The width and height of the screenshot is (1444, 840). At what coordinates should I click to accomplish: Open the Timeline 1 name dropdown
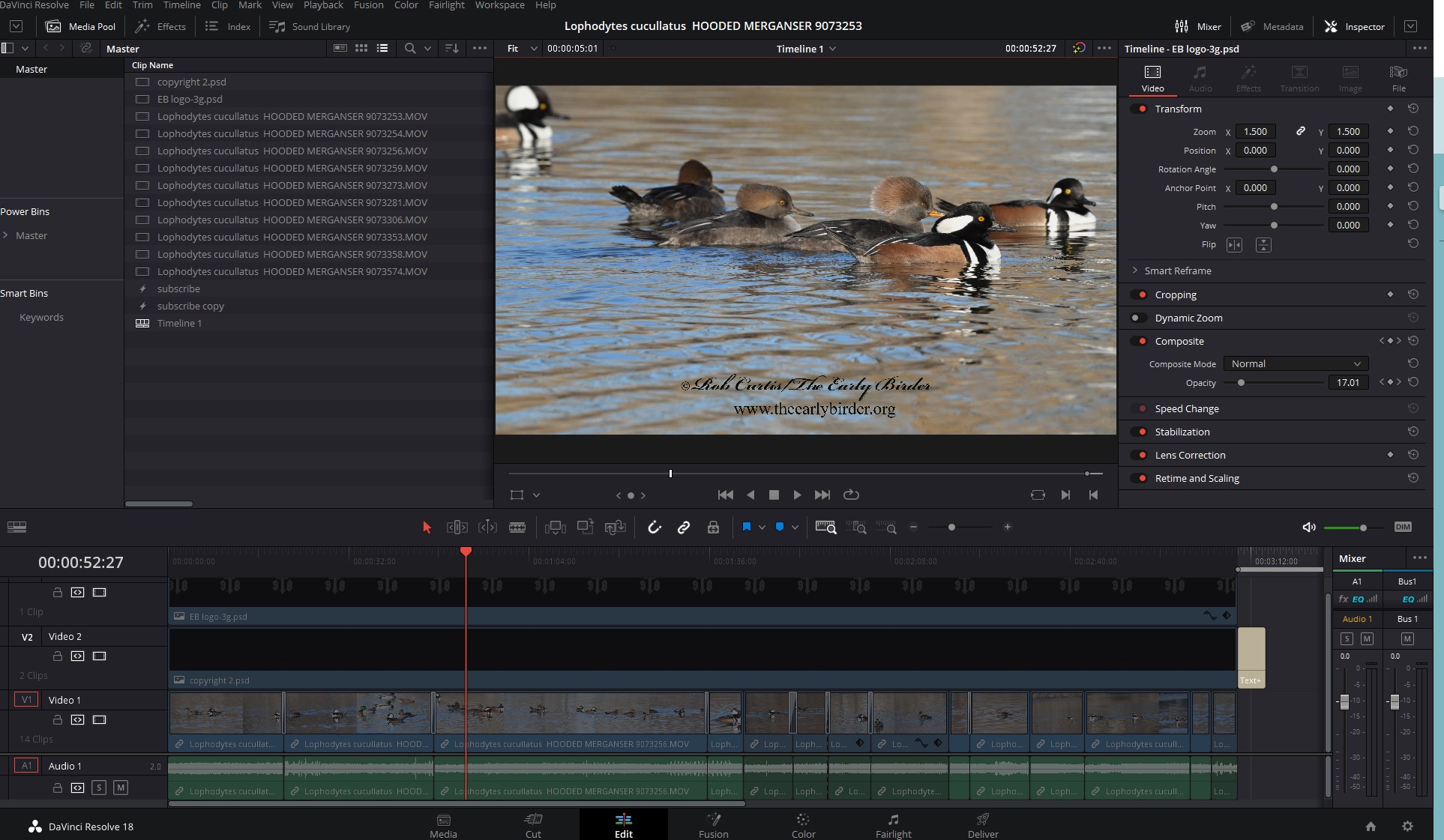coord(807,49)
